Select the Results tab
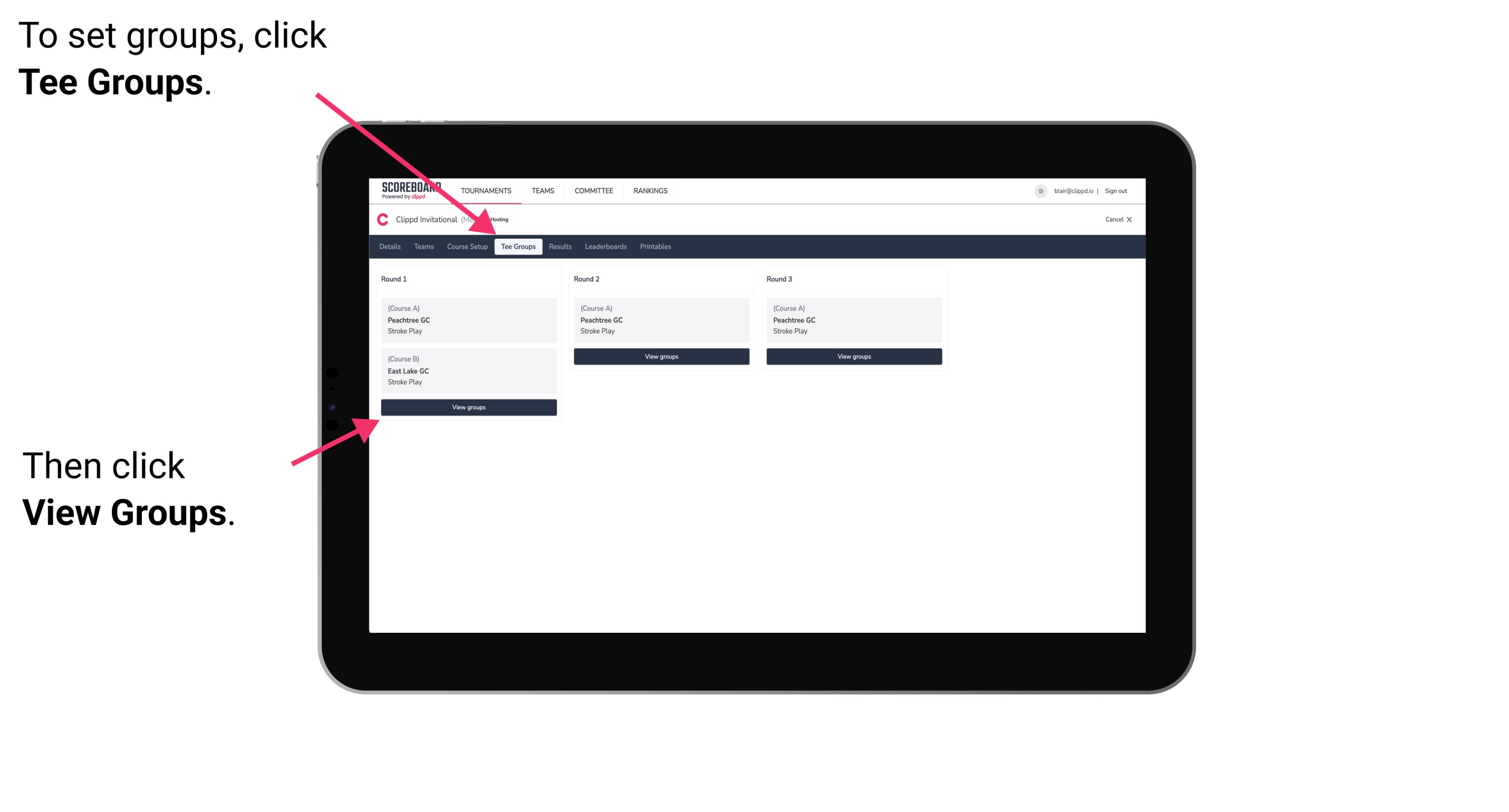 click(558, 246)
